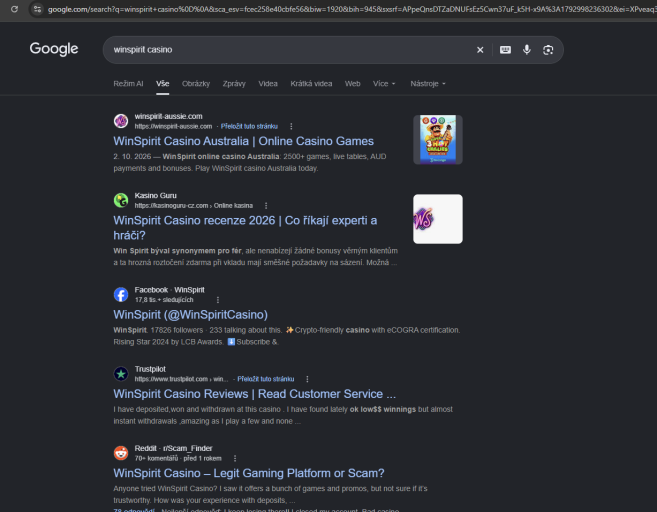Open more options for winspirit-aussie.com result
The height and width of the screenshot is (512, 657).
tap(291, 126)
